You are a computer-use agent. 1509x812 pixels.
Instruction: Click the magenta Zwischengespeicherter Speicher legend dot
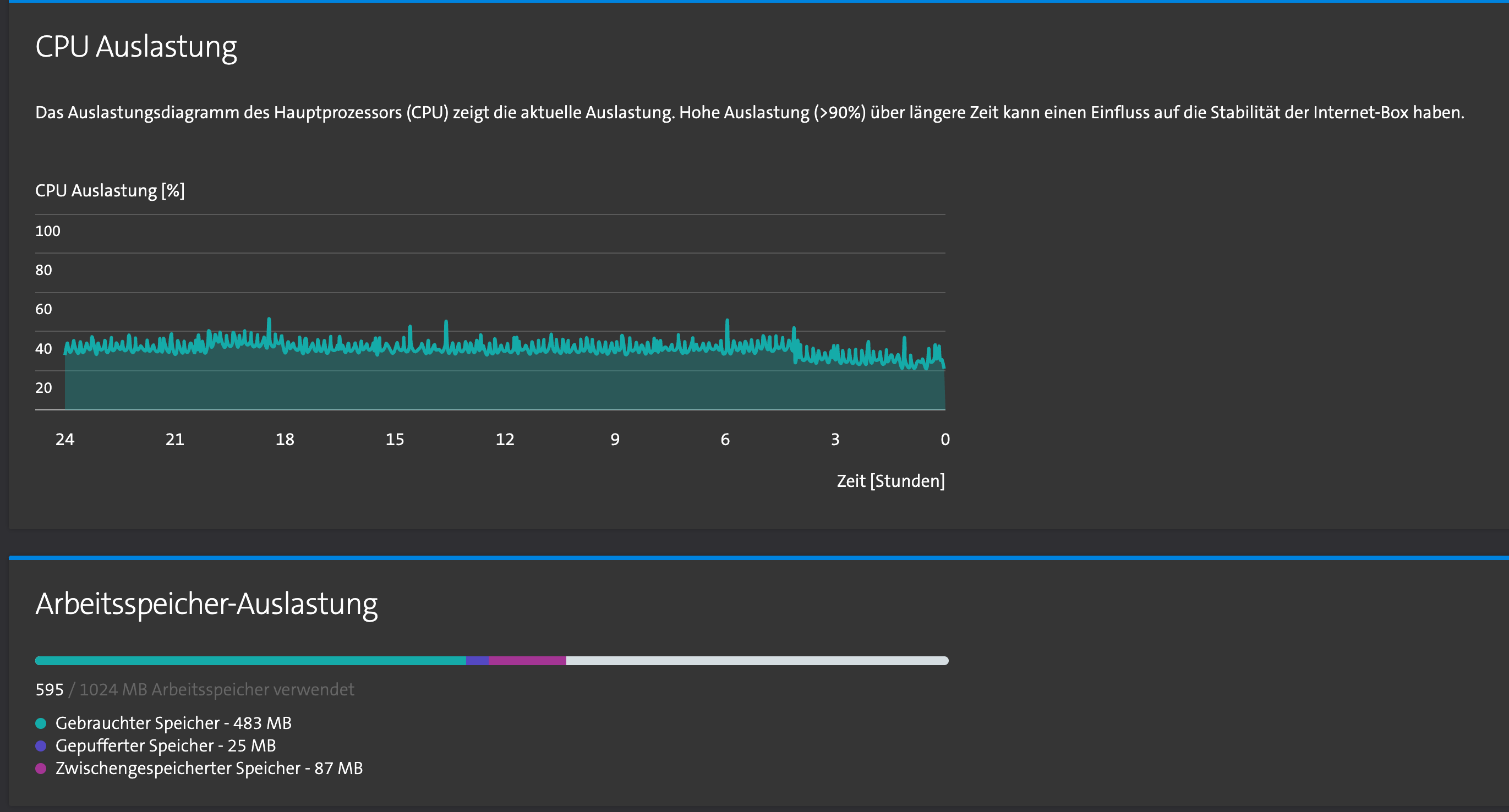pyautogui.click(x=40, y=768)
